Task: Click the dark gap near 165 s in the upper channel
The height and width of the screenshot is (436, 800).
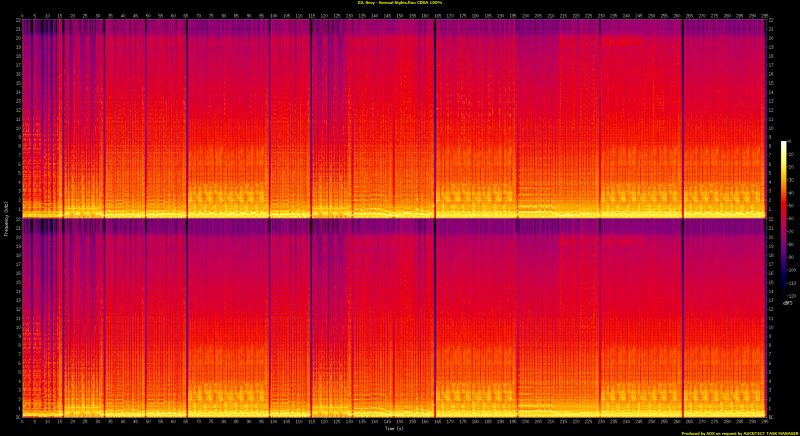Action: click(x=435, y=110)
